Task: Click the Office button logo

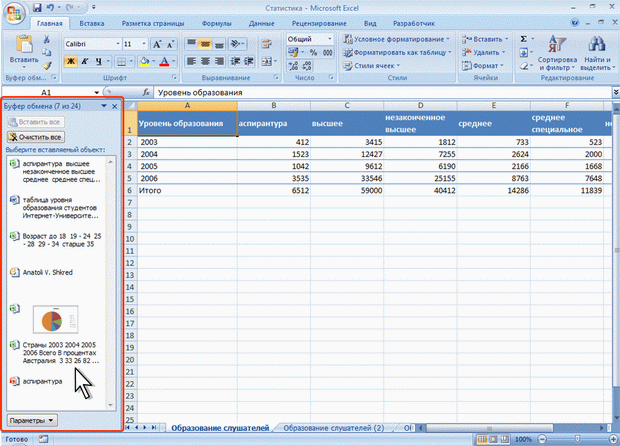Action: click(14, 12)
